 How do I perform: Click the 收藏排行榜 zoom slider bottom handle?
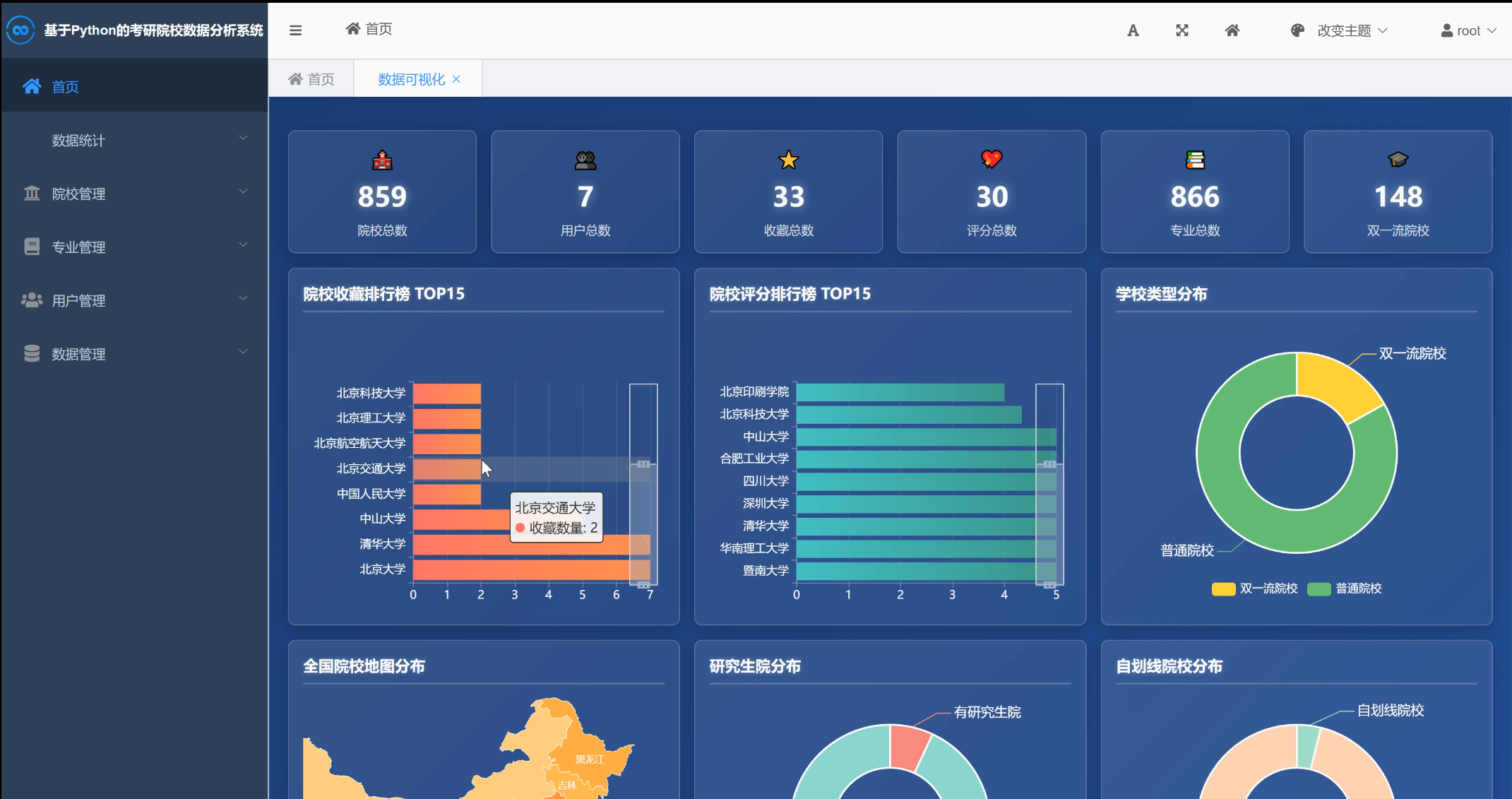643,585
